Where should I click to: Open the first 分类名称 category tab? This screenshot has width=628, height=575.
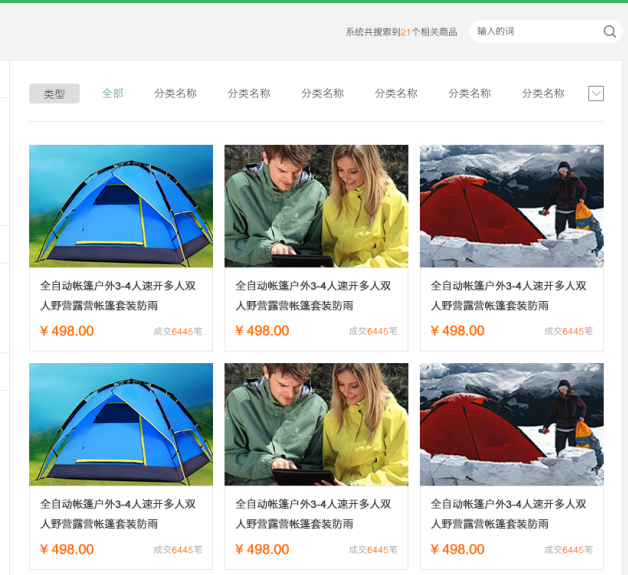point(175,93)
